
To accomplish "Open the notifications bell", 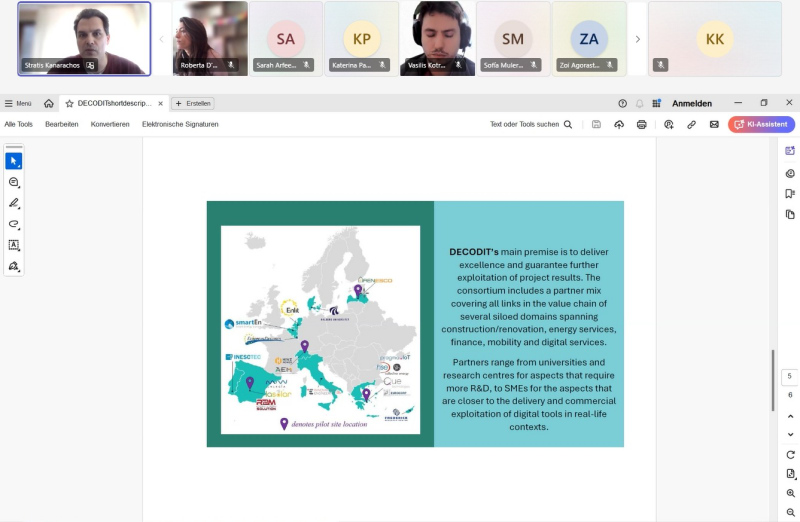I will coord(639,104).
